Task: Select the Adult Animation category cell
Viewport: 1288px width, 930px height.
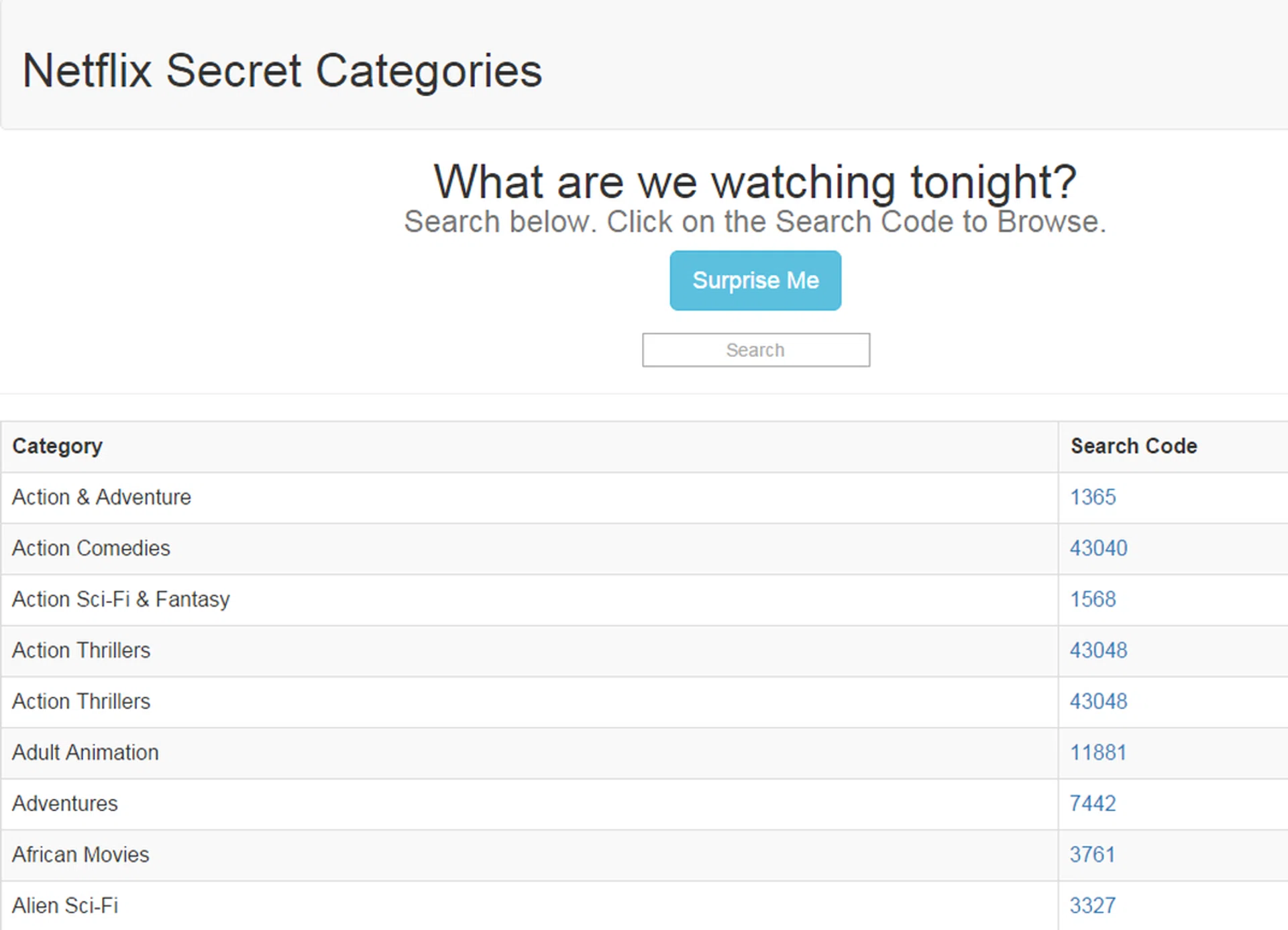Action: click(85, 752)
